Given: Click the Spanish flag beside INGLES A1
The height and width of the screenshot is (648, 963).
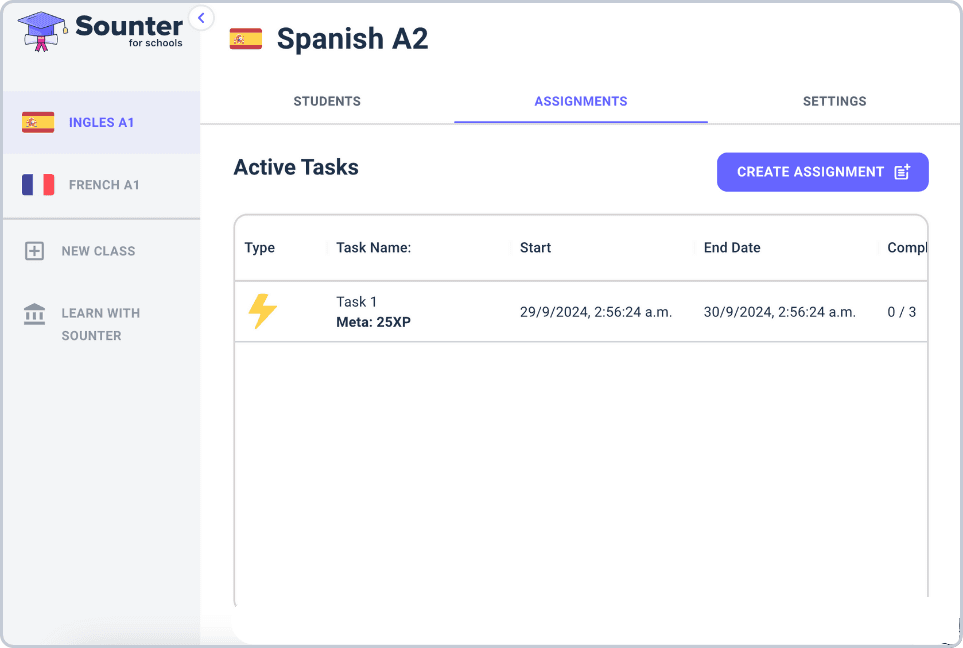Looking at the screenshot, I should tap(38, 123).
